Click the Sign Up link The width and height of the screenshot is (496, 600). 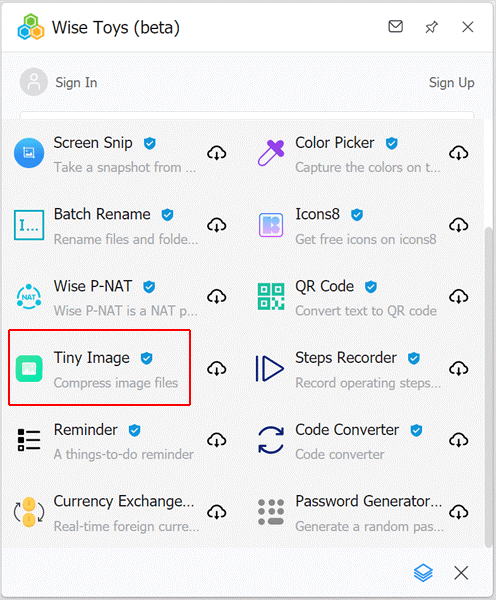click(452, 83)
